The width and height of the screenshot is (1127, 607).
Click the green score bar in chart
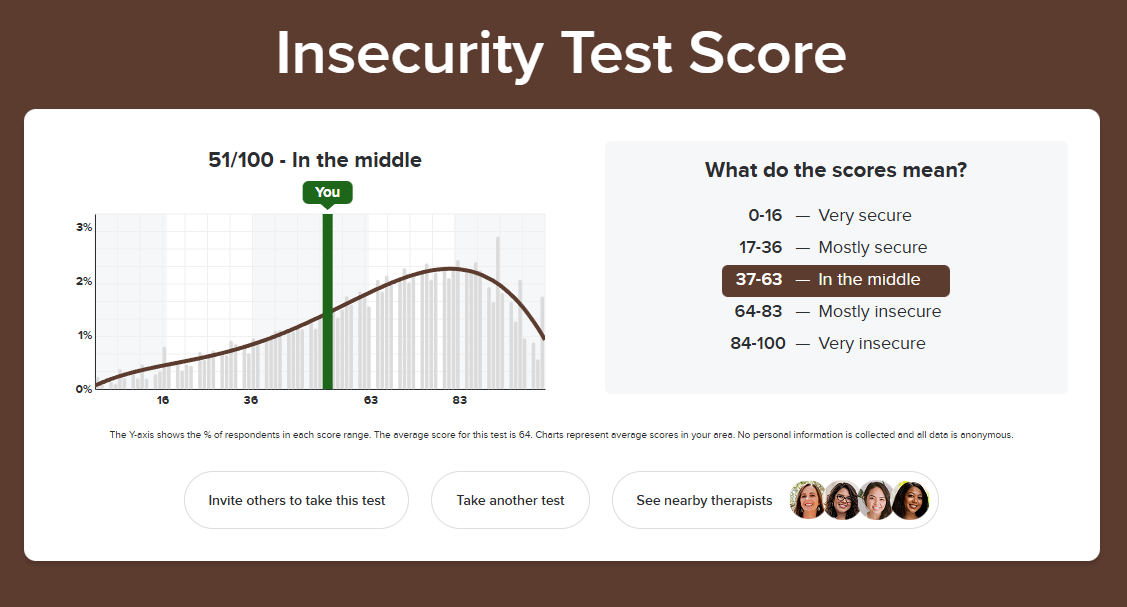click(x=327, y=300)
